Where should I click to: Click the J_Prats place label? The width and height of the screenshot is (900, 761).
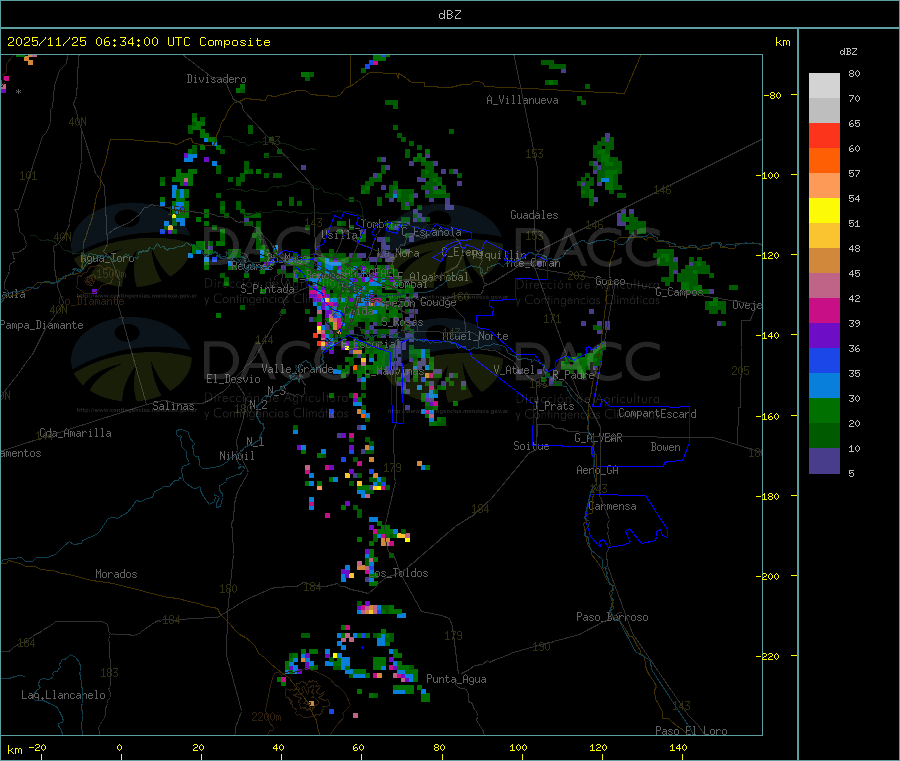click(x=553, y=406)
